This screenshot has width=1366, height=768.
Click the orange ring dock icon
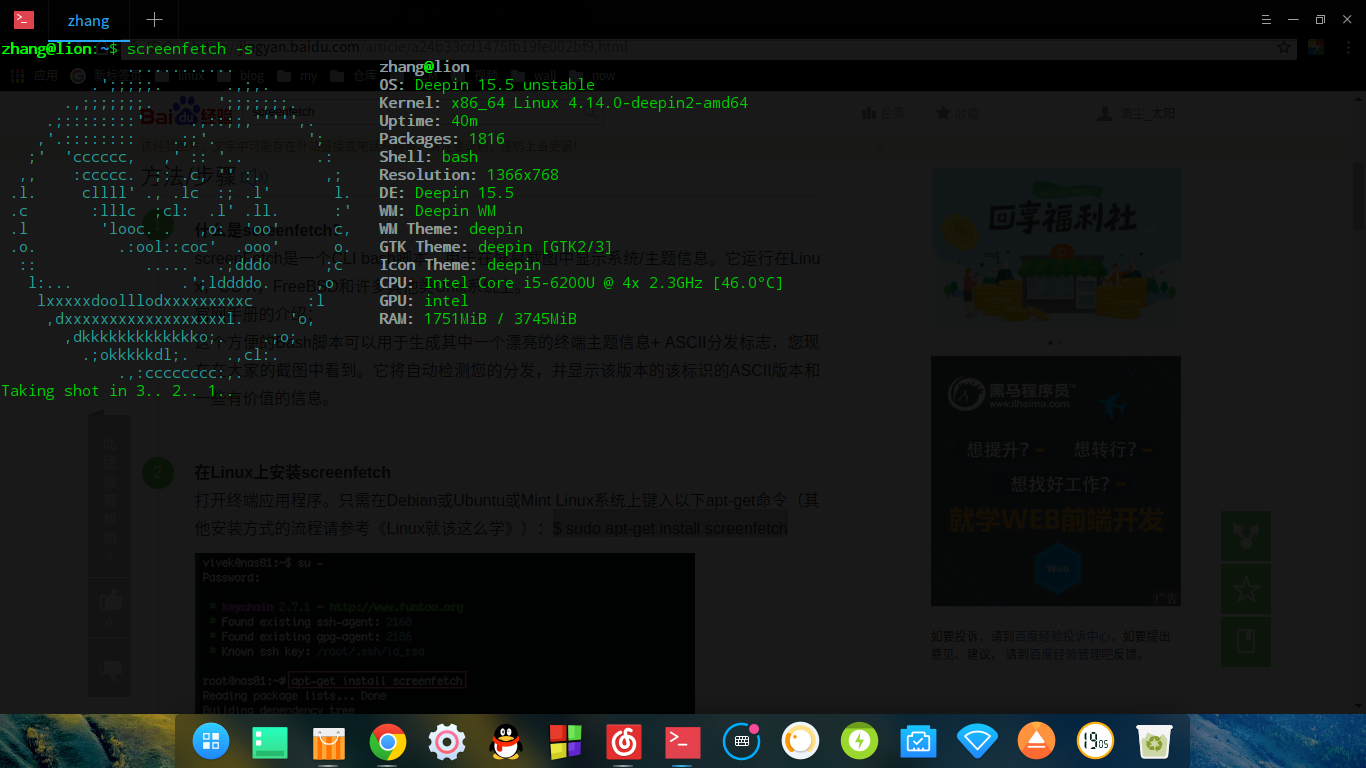801,741
